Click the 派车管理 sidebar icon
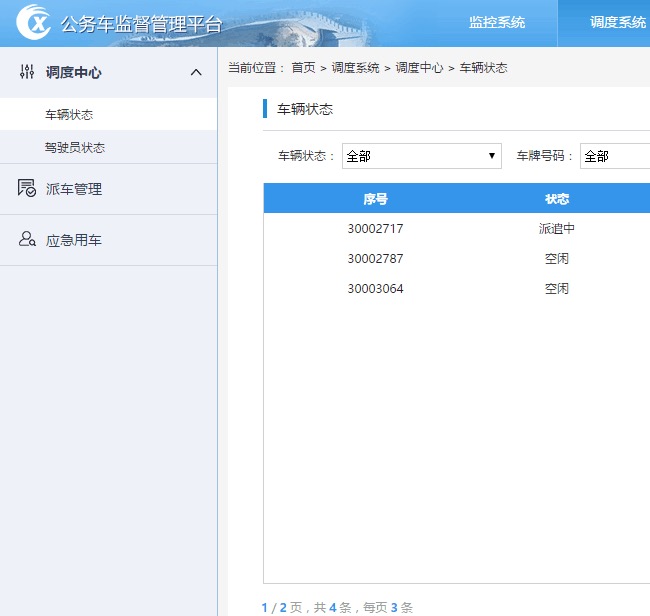This screenshot has width=650, height=616. click(27, 188)
